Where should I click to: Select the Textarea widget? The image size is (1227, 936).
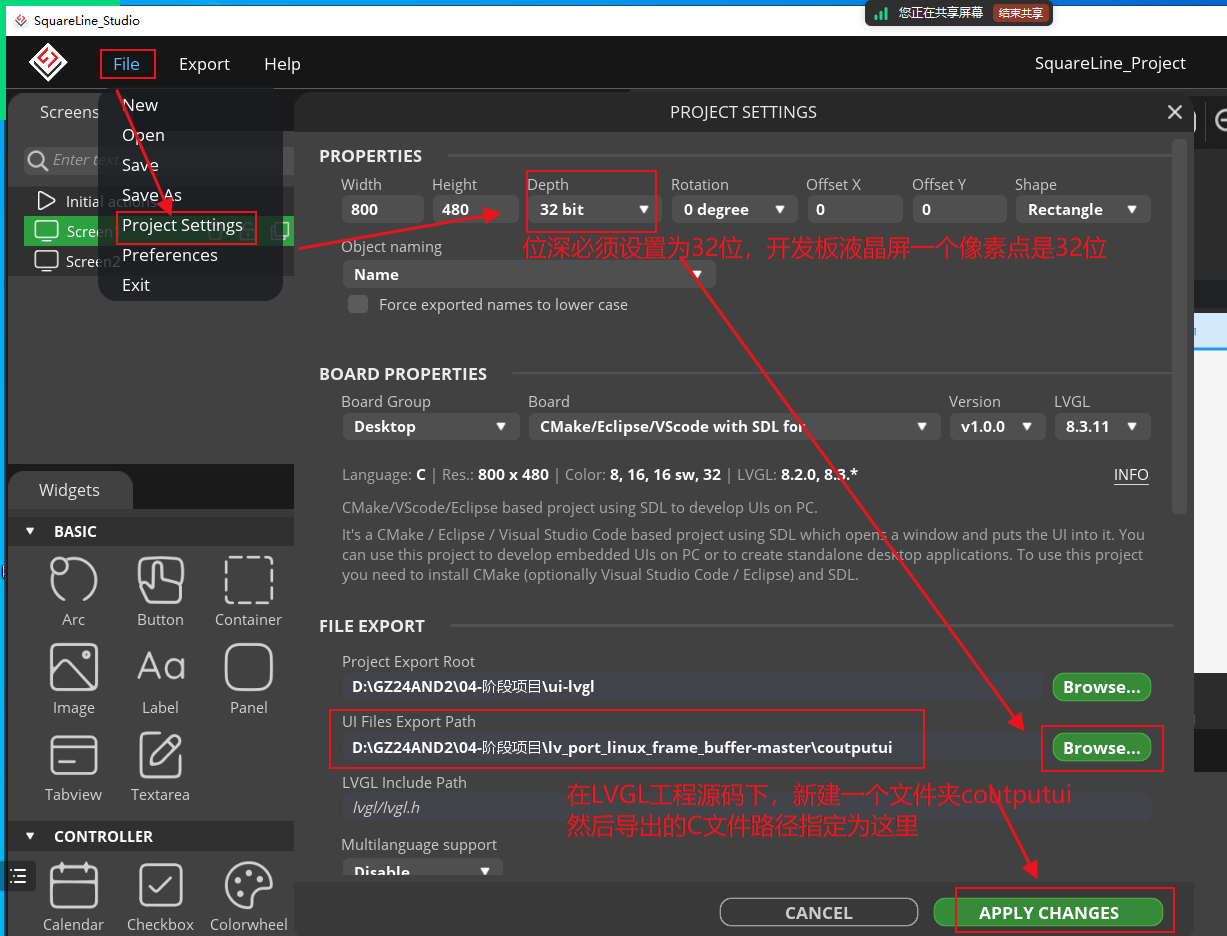(160, 767)
